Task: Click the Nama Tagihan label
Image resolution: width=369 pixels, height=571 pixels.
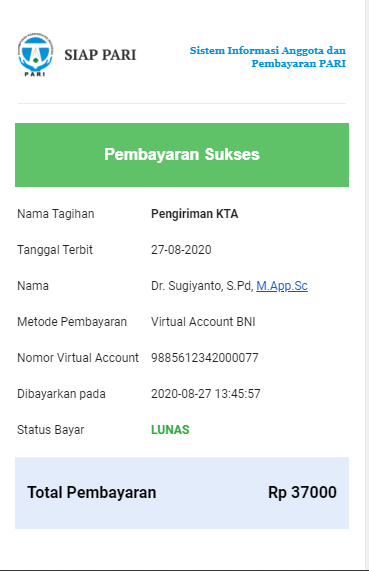Action: [x=56, y=214]
